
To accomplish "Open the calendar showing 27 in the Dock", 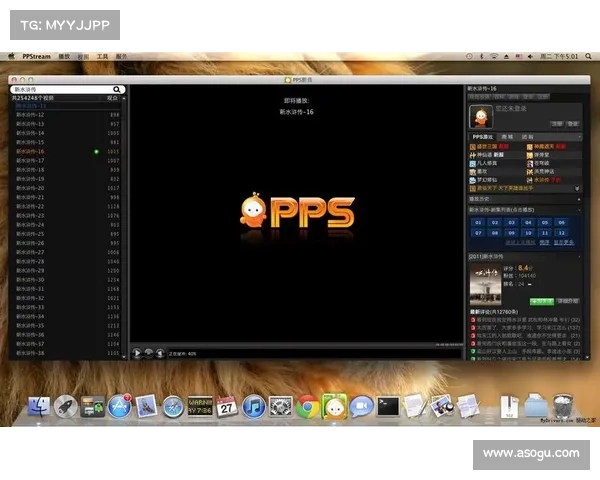I will click(x=227, y=407).
